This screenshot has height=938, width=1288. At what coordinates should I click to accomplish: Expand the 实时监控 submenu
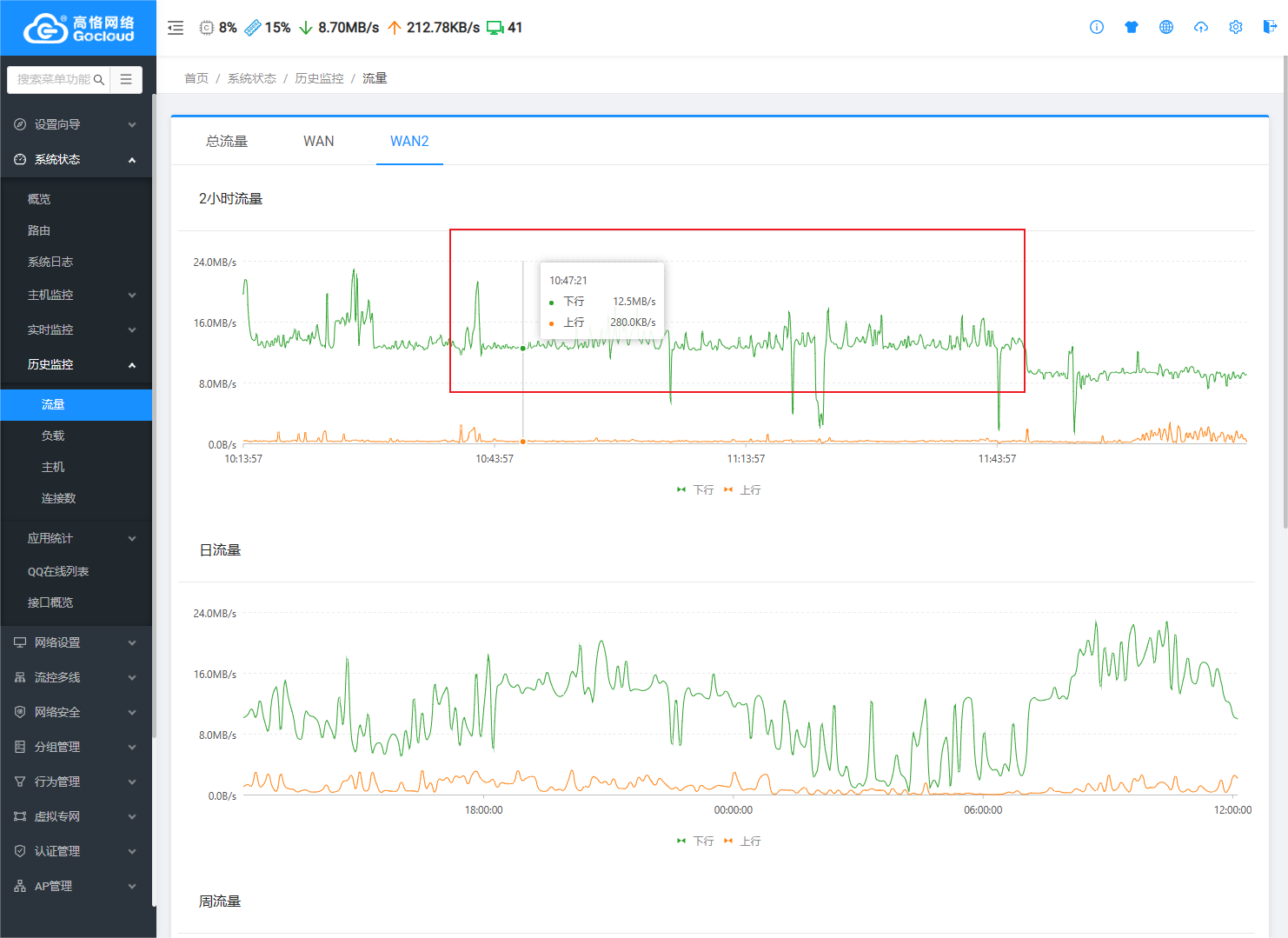(x=76, y=329)
